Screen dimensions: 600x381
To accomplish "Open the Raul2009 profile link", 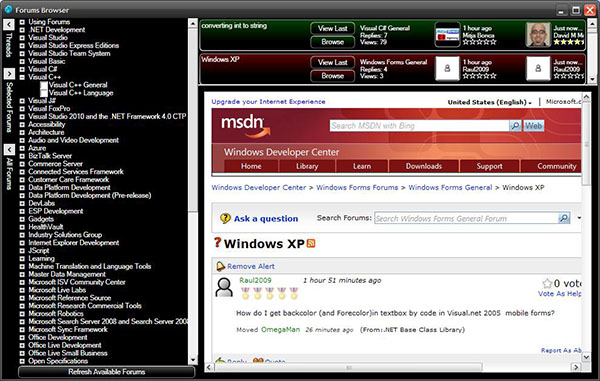I will (255, 280).
